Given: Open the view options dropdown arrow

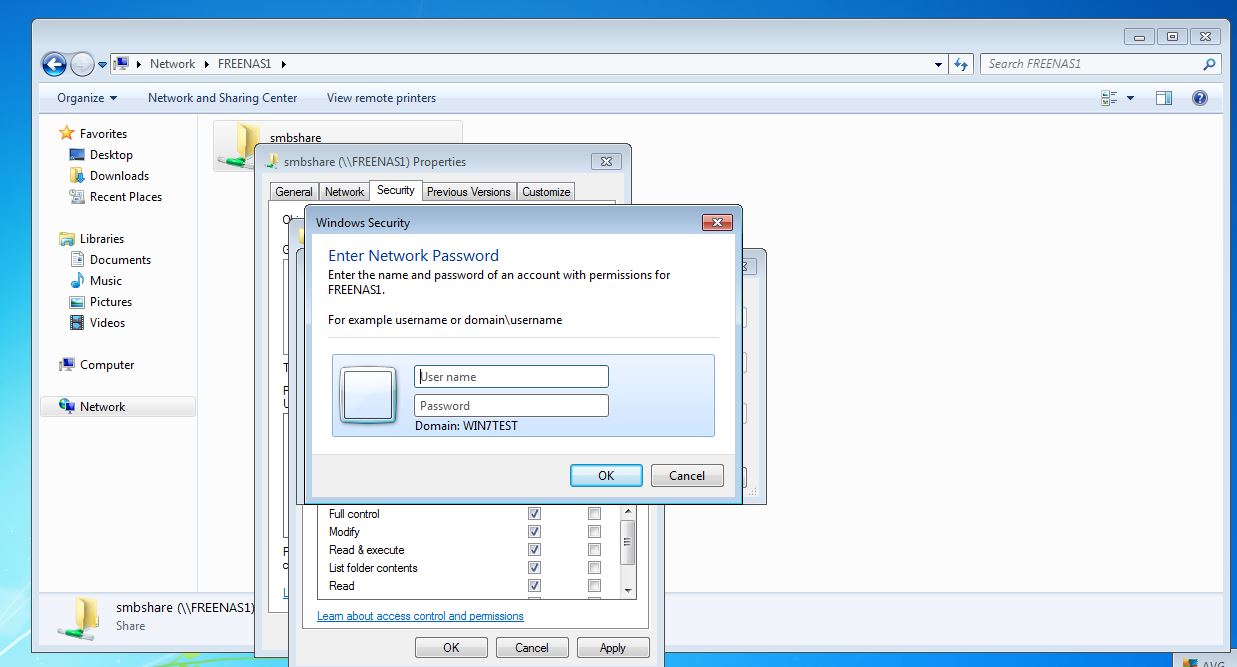Looking at the screenshot, I should (1131, 98).
